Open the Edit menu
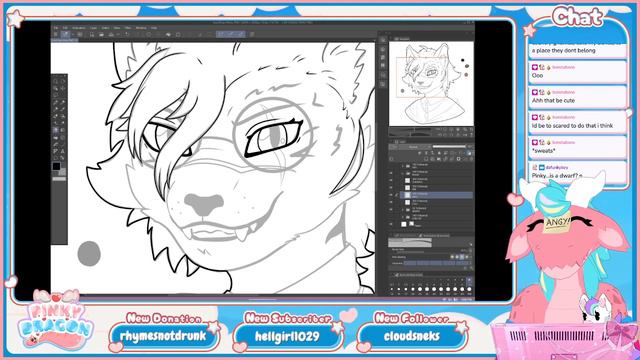This screenshot has height=360, width=640. pyautogui.click(x=65, y=28)
